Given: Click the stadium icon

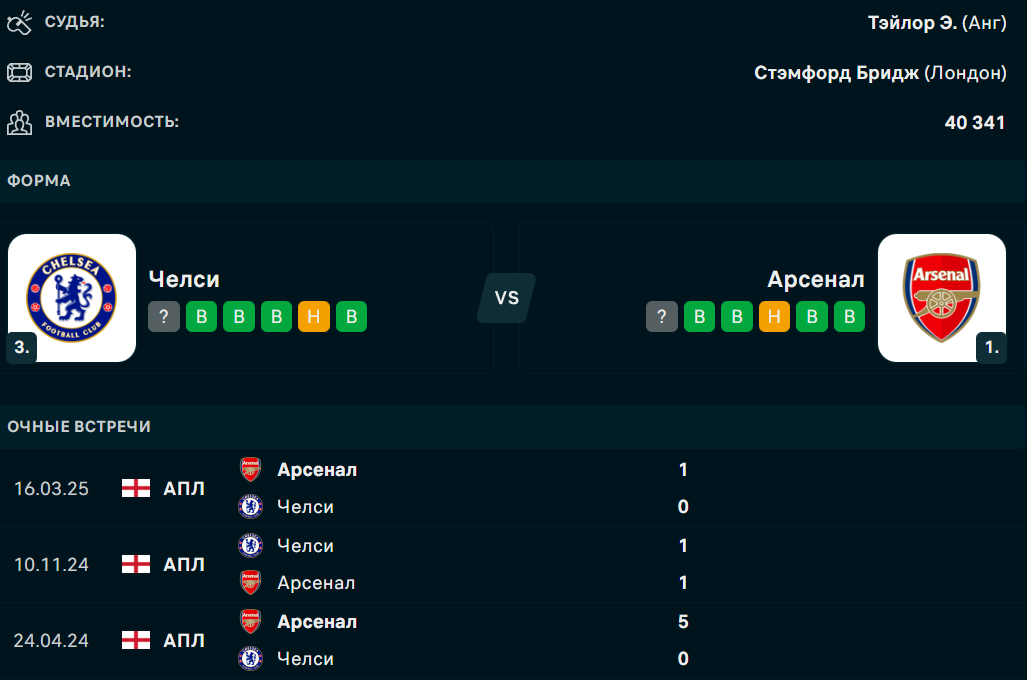Looking at the screenshot, I should click(x=19, y=73).
